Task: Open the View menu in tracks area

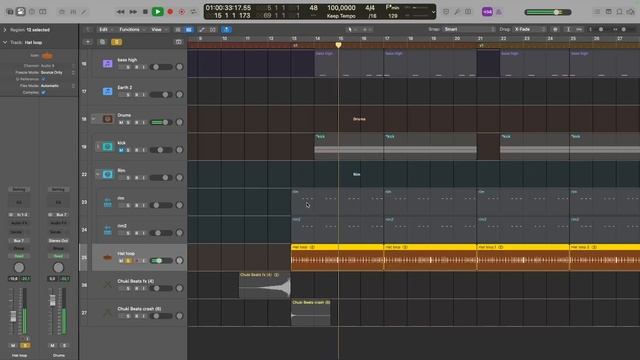Action: [x=159, y=29]
